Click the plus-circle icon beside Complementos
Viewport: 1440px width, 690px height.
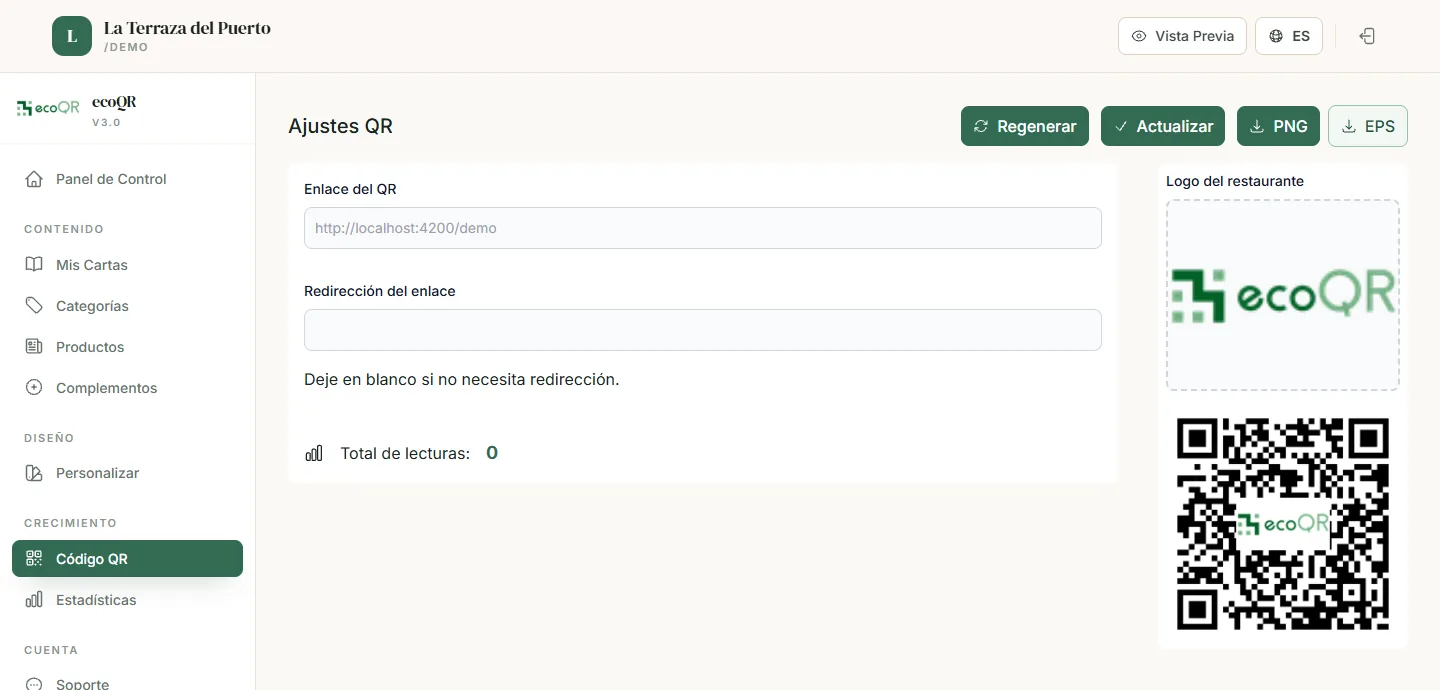point(34,388)
